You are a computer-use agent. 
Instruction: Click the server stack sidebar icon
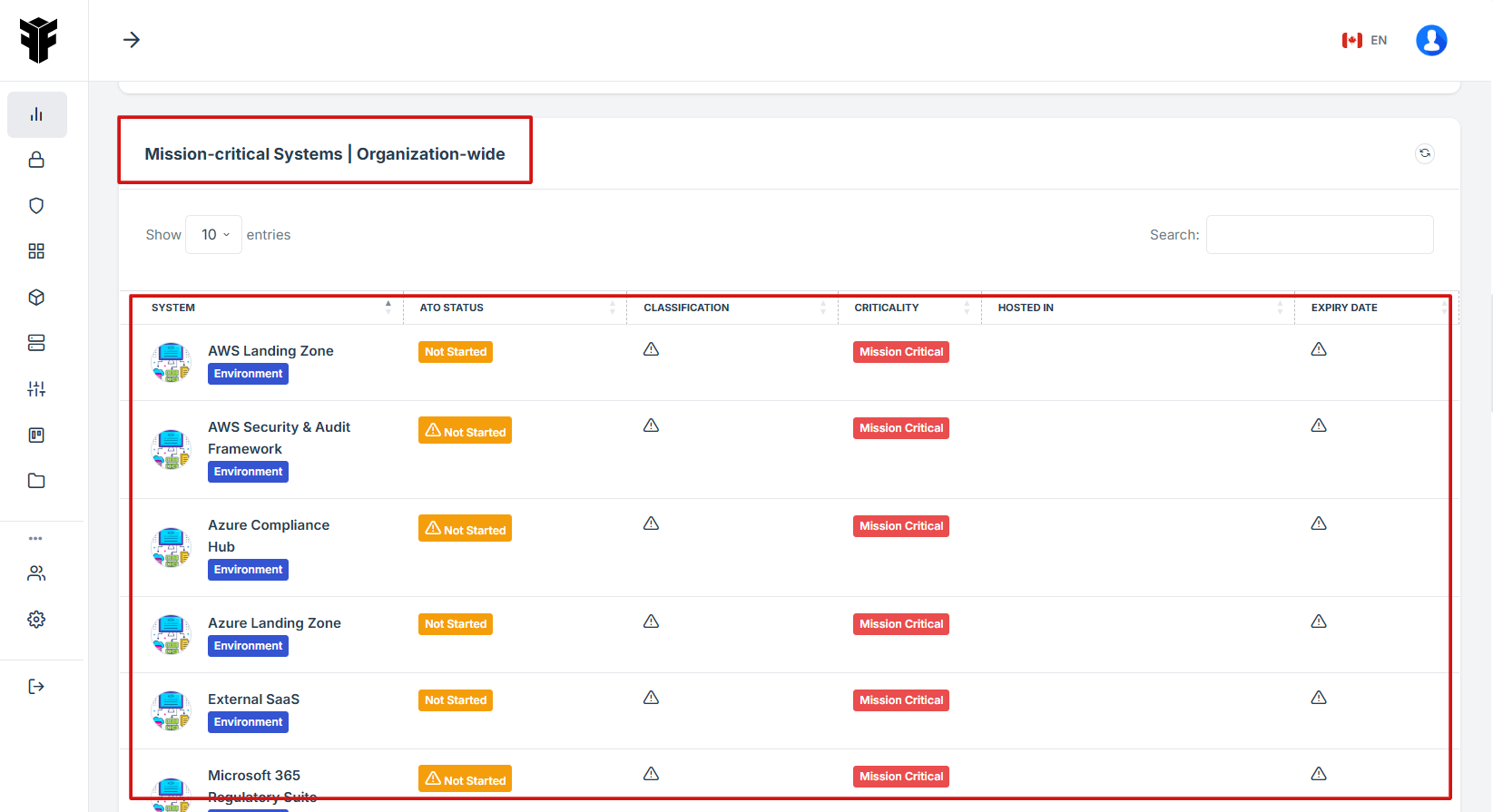coord(36,343)
